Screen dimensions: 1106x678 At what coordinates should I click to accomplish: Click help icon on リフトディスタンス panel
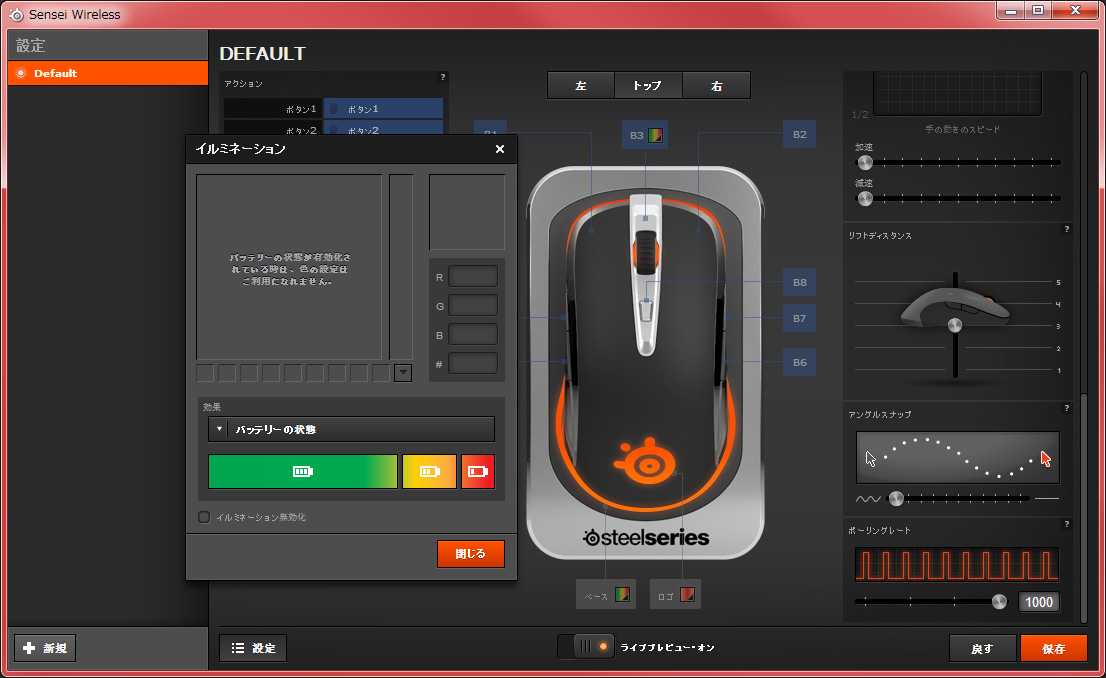(x=1066, y=229)
